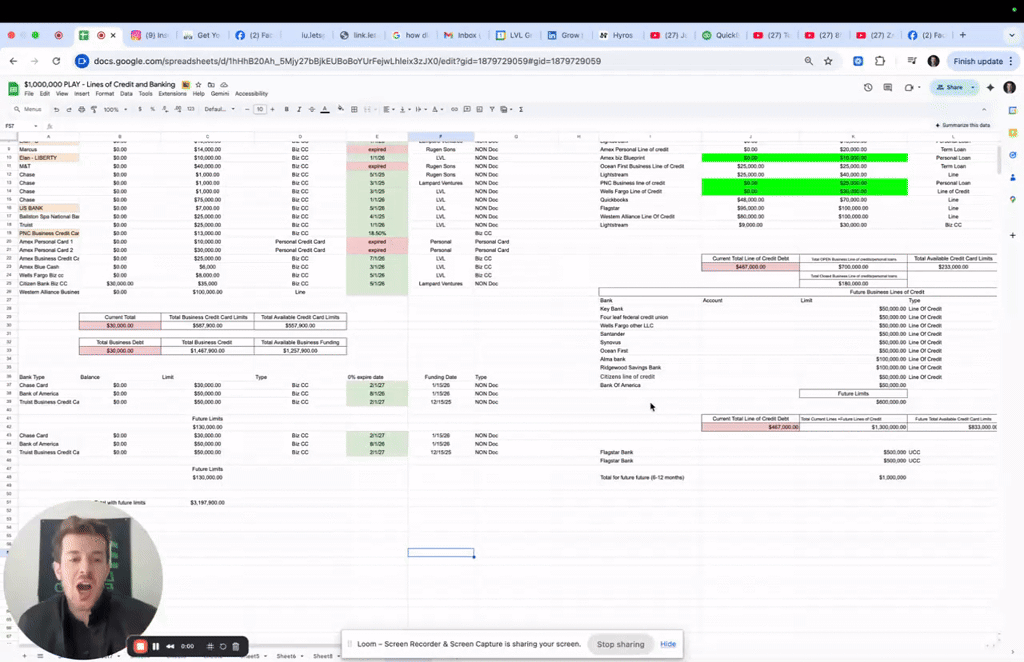1024x662 pixels.
Task: Open the Insert menu
Action: (82, 94)
